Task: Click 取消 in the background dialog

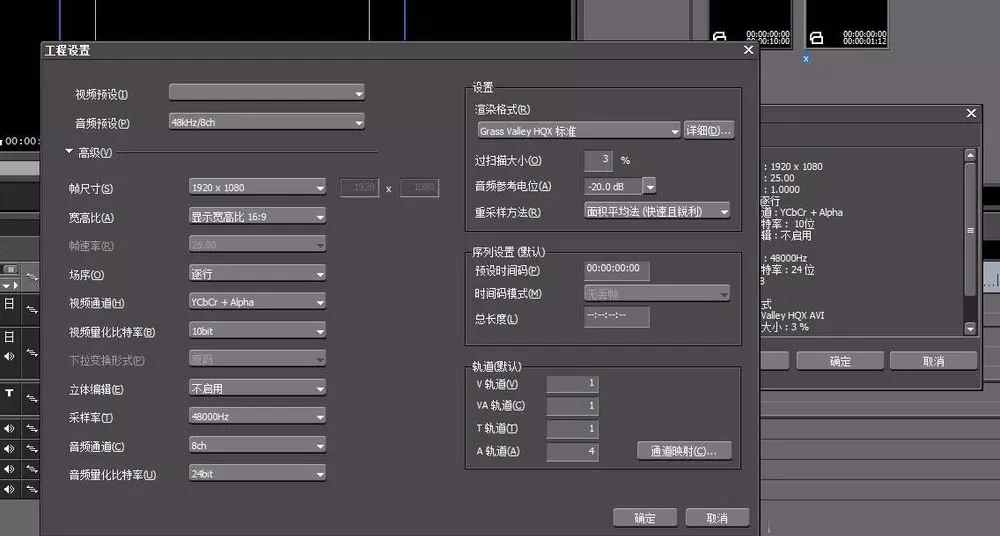Action: point(933,361)
